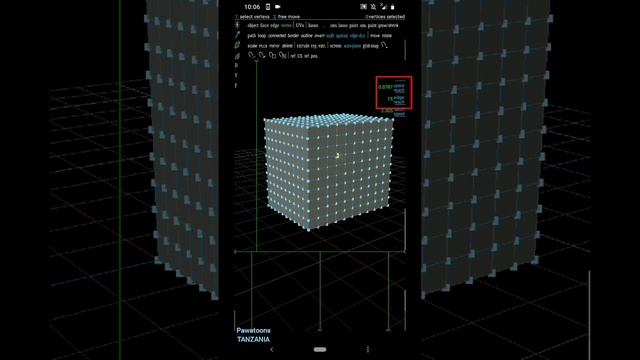The width and height of the screenshot is (640, 360).
Task: Tap the Android back arrow
Action: click(272, 349)
